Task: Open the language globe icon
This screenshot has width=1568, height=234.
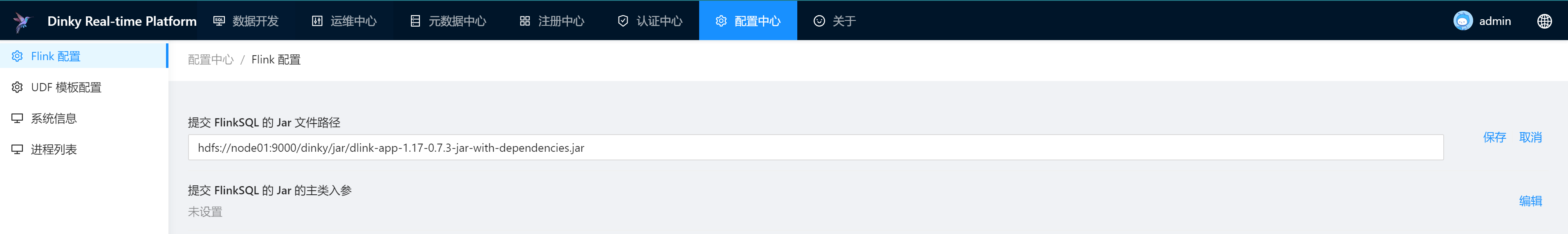Action: pyautogui.click(x=1543, y=21)
